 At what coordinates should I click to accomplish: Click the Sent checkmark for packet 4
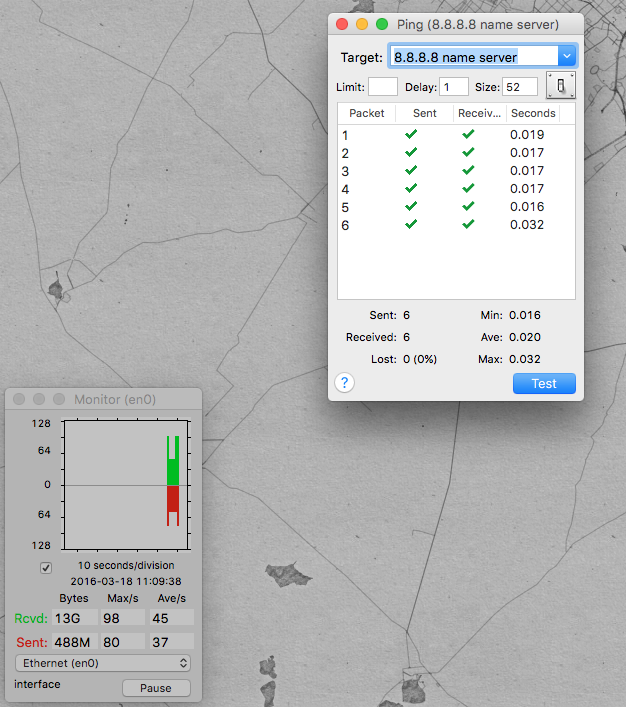click(411, 189)
